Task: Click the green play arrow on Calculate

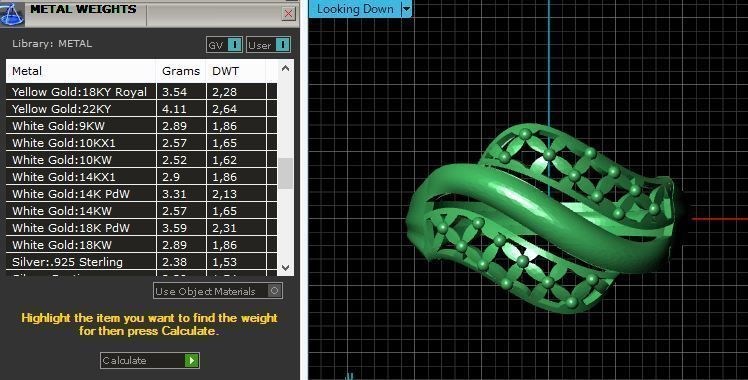Action: [191, 360]
